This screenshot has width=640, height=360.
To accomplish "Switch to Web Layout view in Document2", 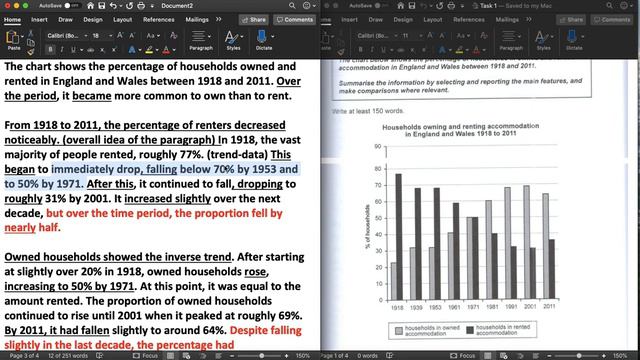I will pos(186,356).
